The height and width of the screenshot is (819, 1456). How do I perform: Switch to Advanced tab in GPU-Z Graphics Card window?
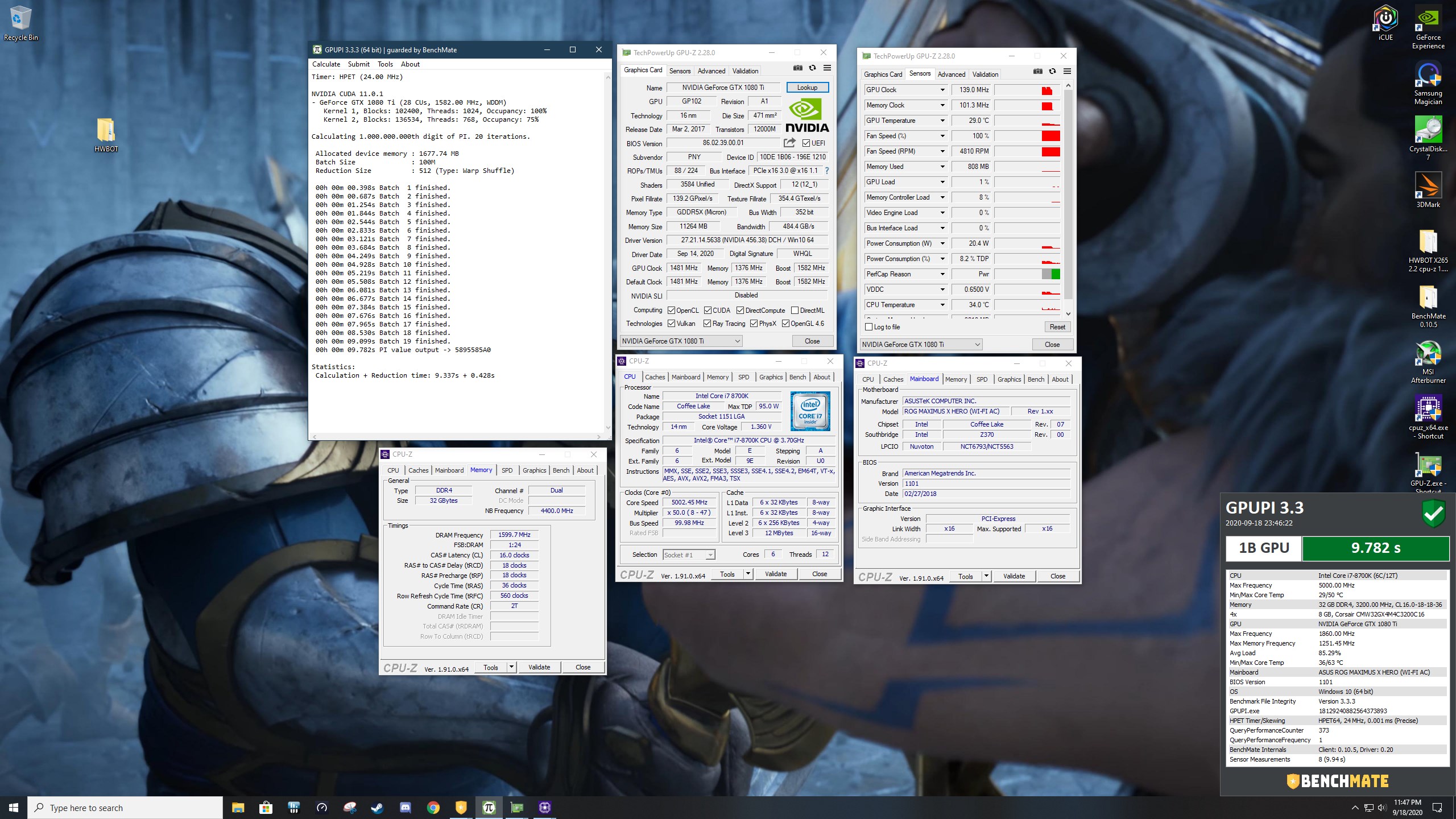(x=711, y=71)
